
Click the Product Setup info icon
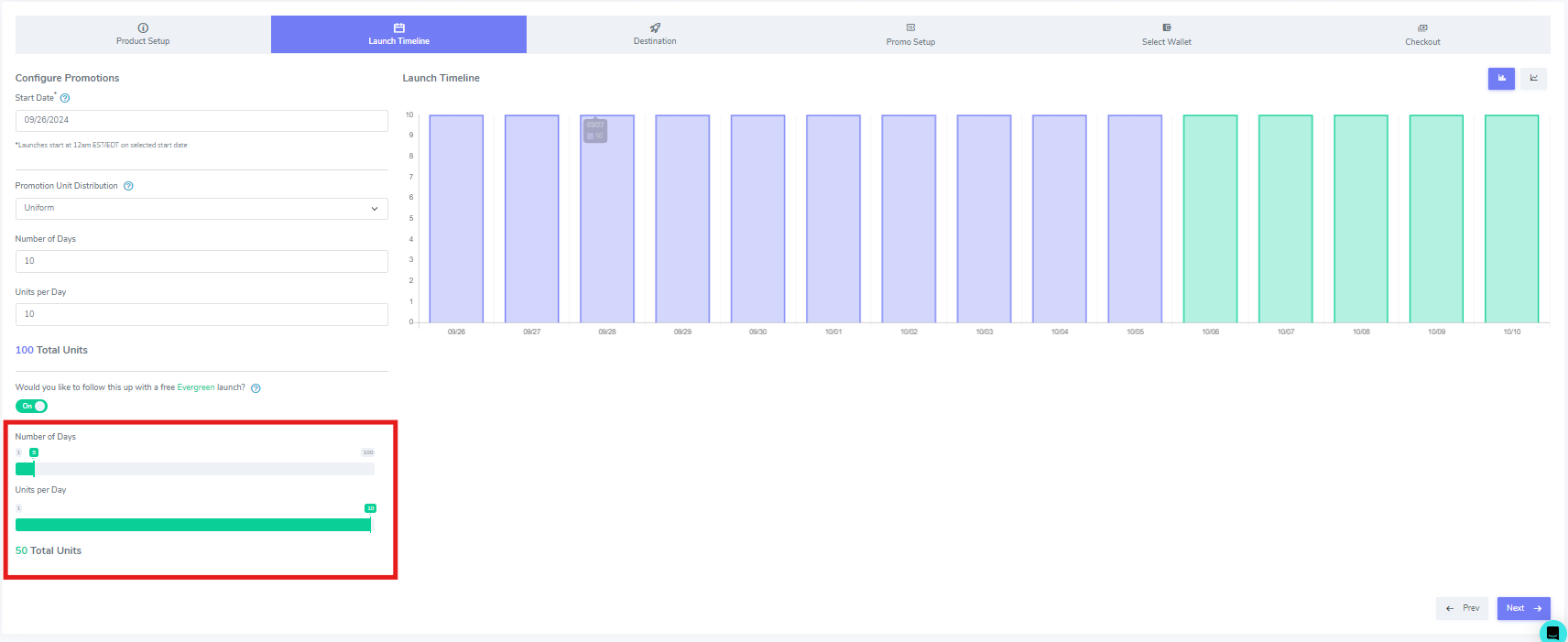pos(143,28)
